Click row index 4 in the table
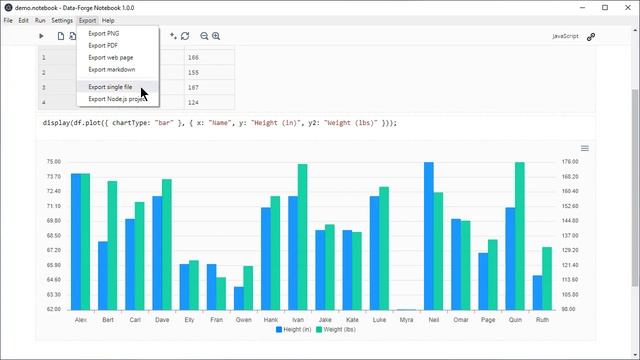Screen dimensions: 640x360 coord(44,102)
